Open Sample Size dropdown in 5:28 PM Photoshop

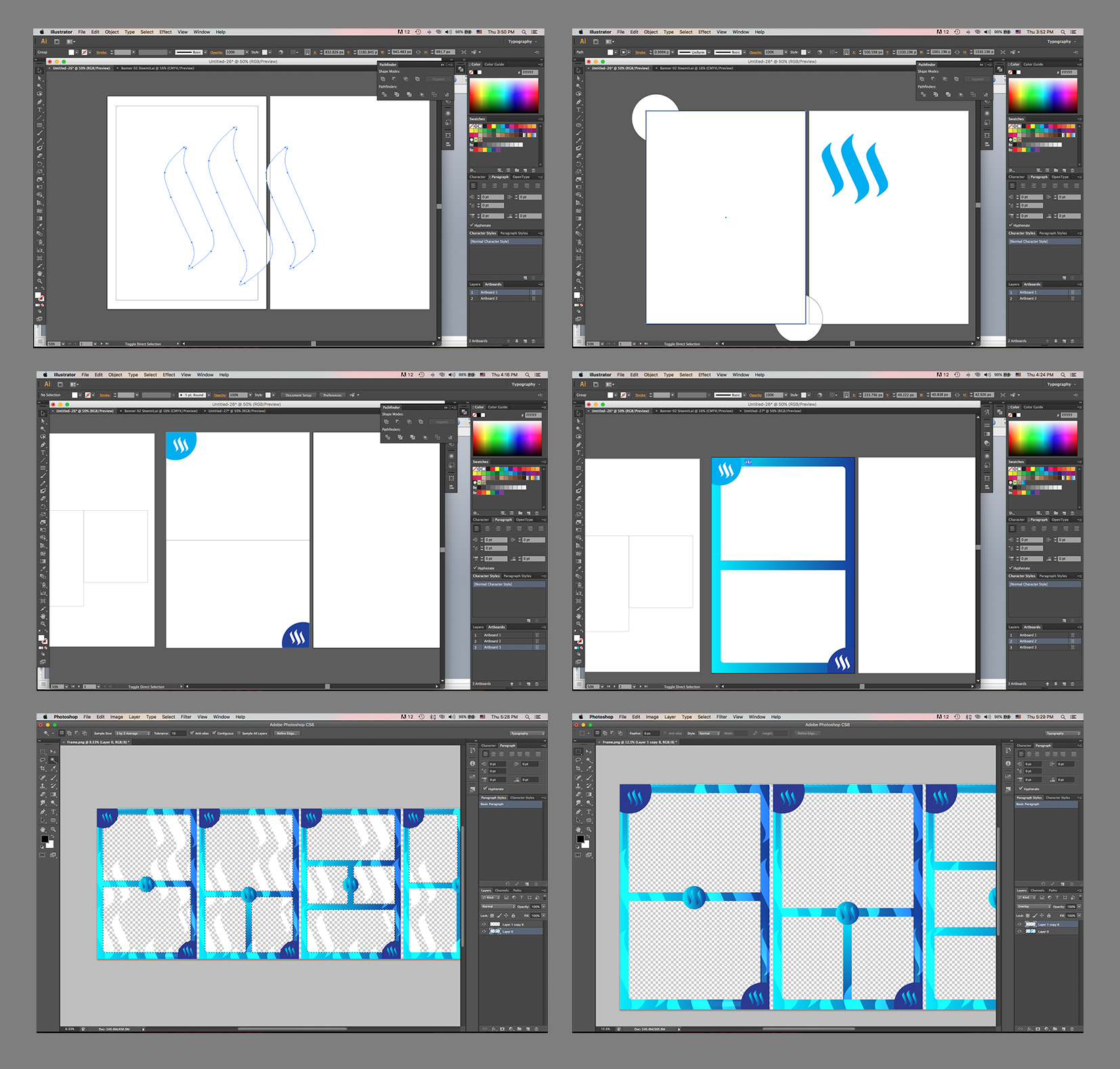tap(131, 733)
